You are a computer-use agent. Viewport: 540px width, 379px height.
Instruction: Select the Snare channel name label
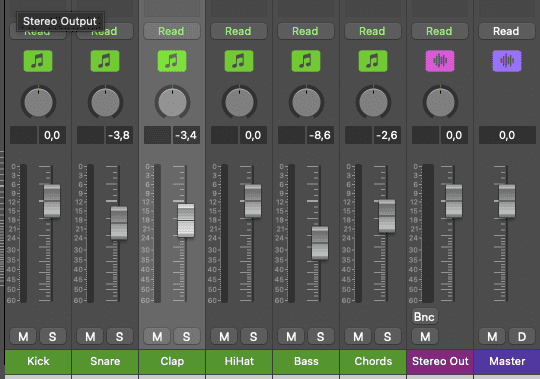105,361
